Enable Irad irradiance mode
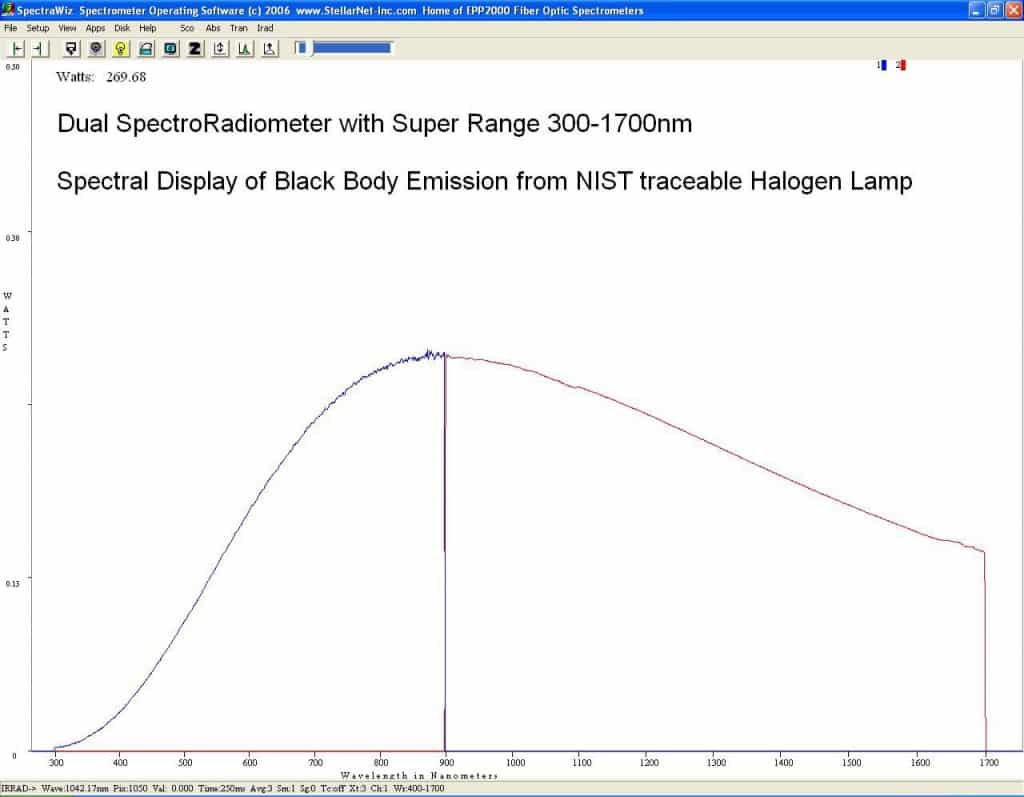 pyautogui.click(x=265, y=28)
